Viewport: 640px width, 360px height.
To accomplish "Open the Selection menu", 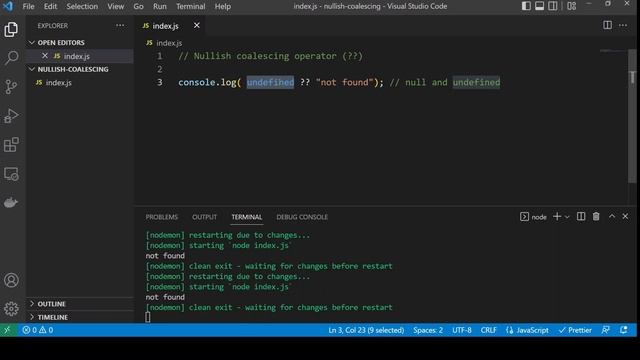I will point(82,6).
